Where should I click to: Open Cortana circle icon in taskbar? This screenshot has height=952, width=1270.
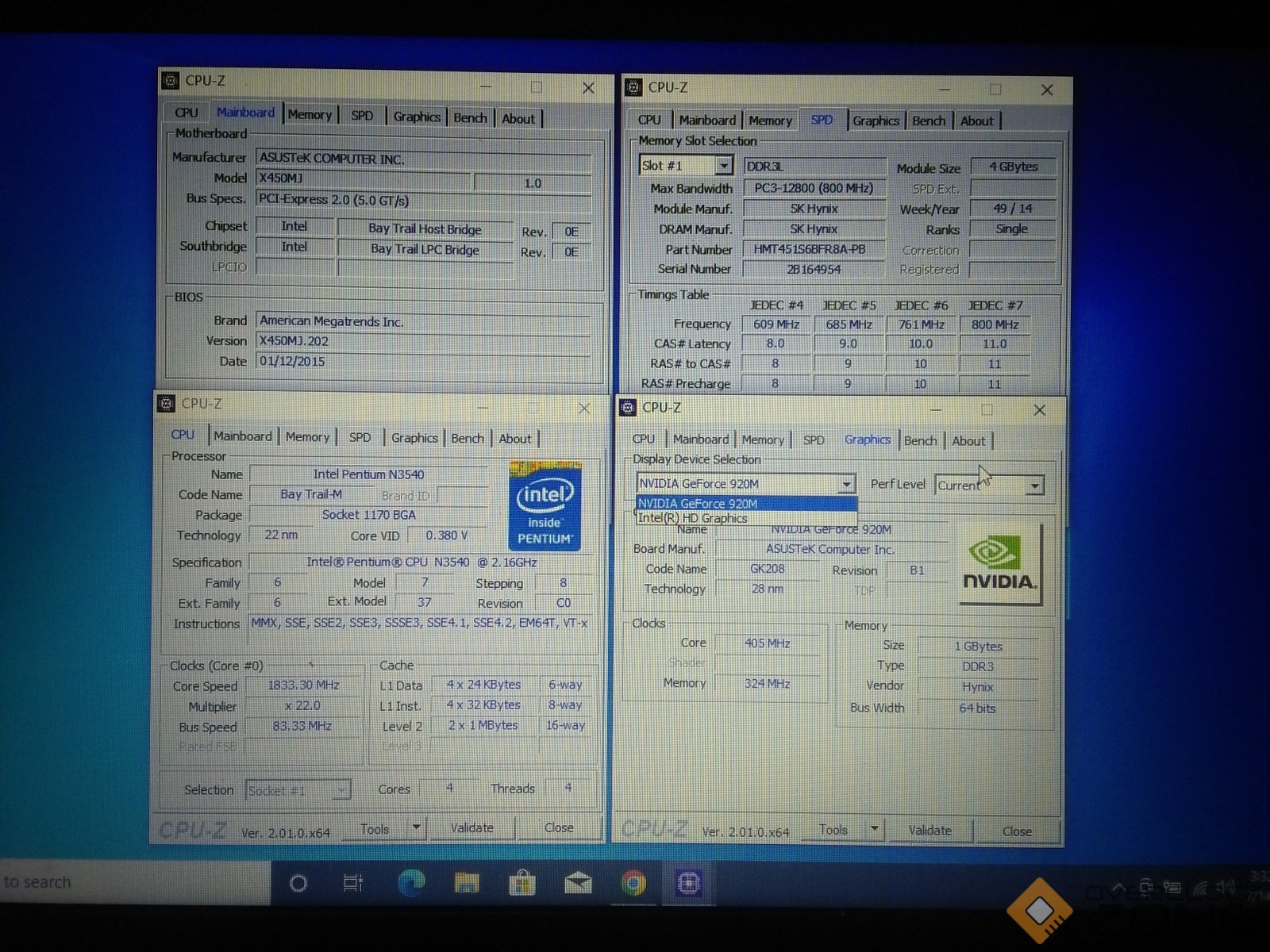(x=298, y=883)
